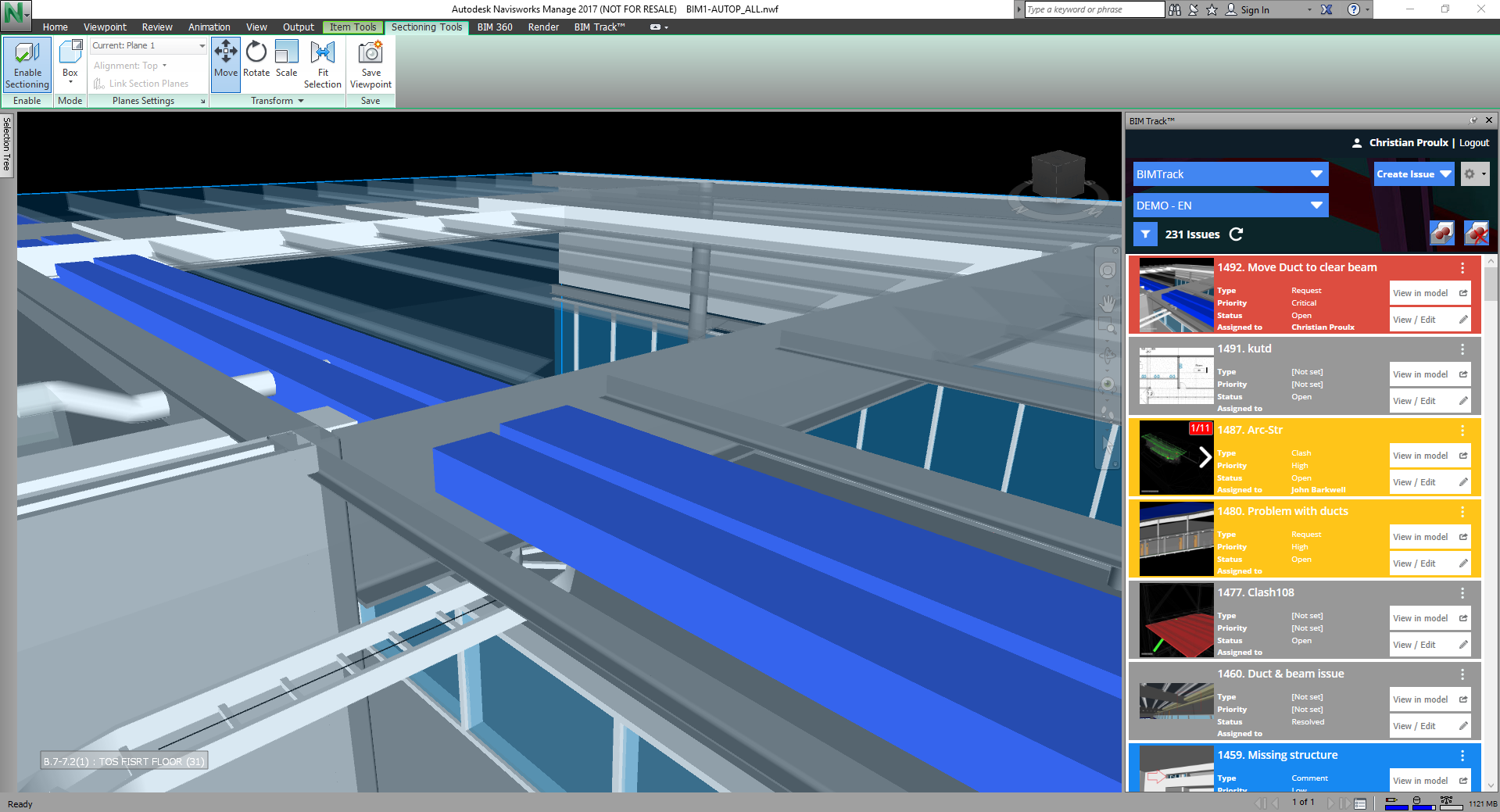The image size is (1500, 812).
Task: Open the Selection Tree side panel
Action: [x=7, y=145]
